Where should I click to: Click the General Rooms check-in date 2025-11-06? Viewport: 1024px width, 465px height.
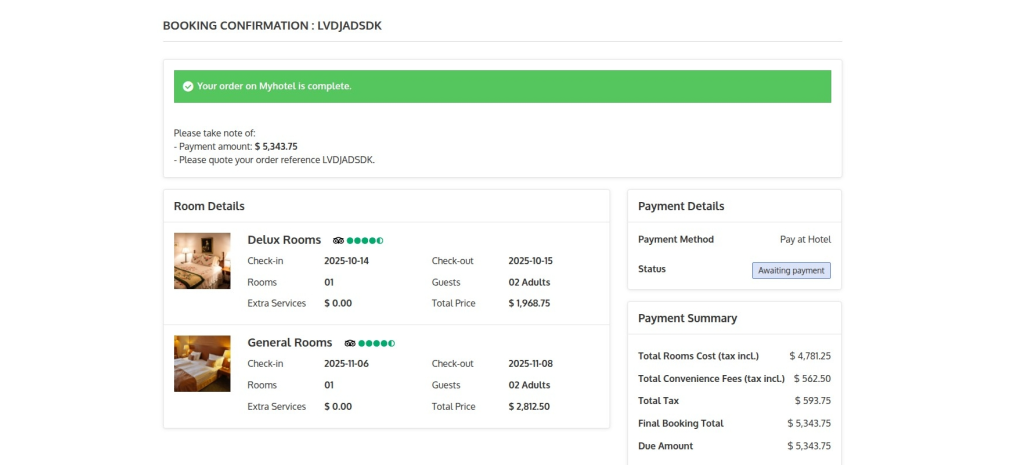coord(346,364)
